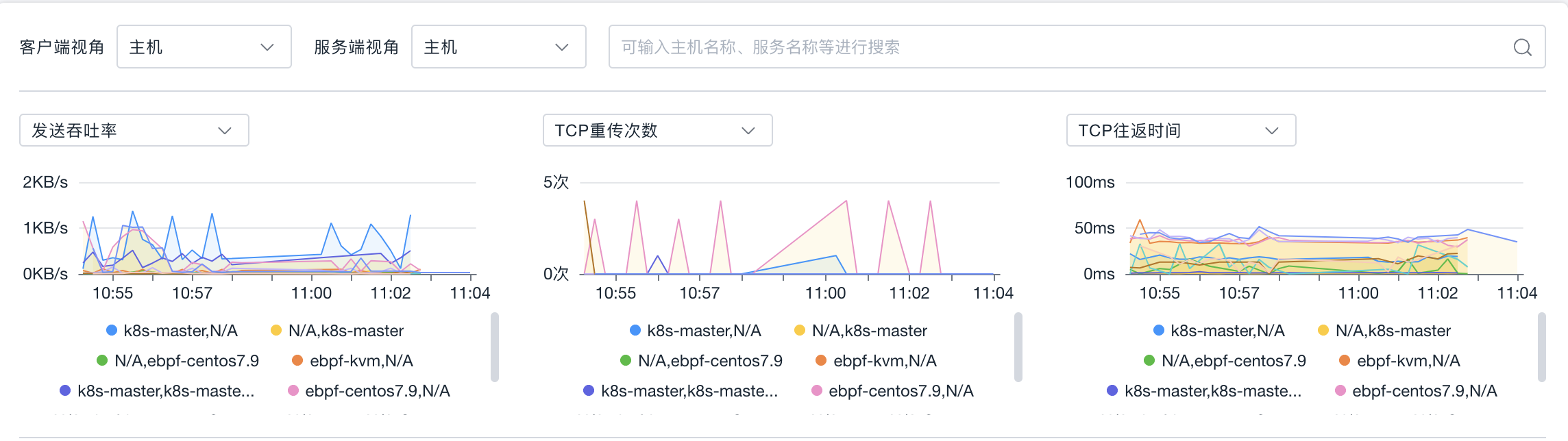1568x441 pixels.
Task: Click orange dot of ebpf-kvm,N/A in round-trip legend
Action: coord(1345,361)
